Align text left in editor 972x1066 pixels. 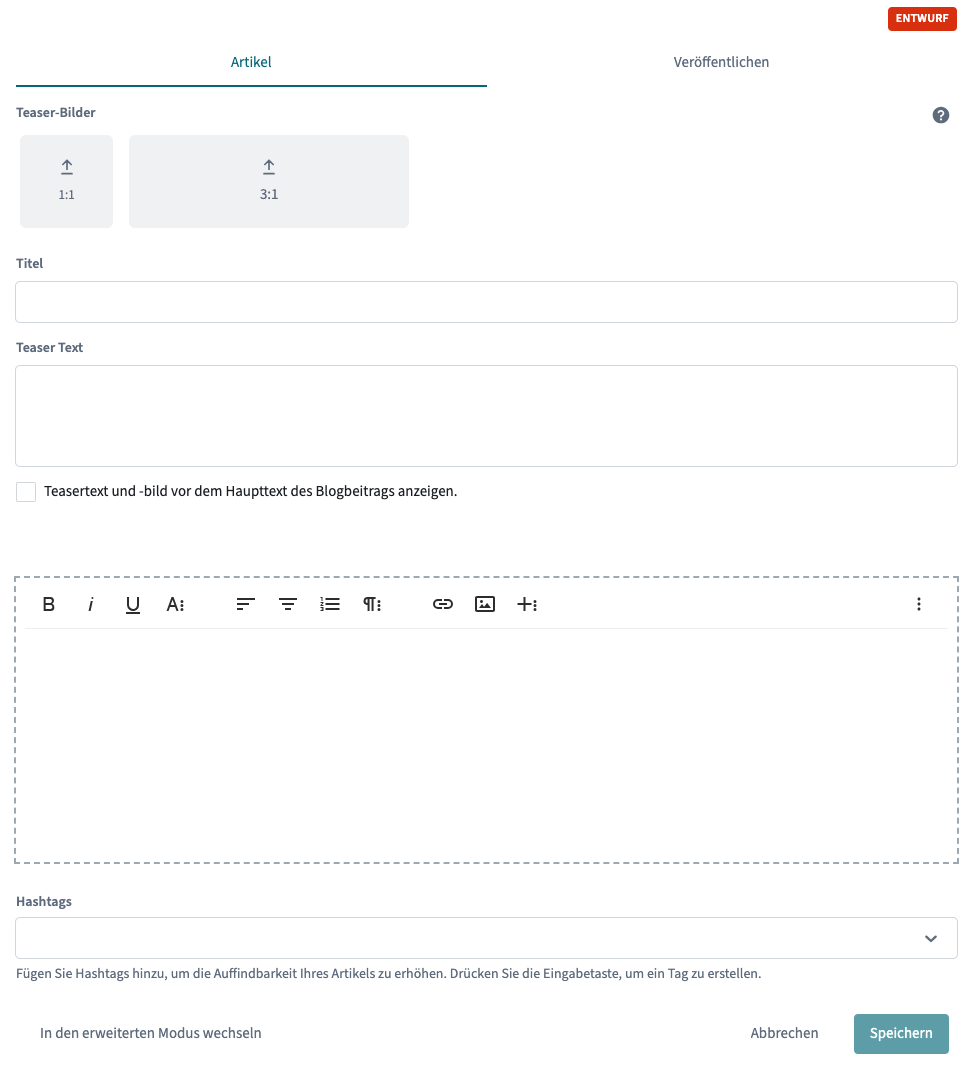(246, 604)
